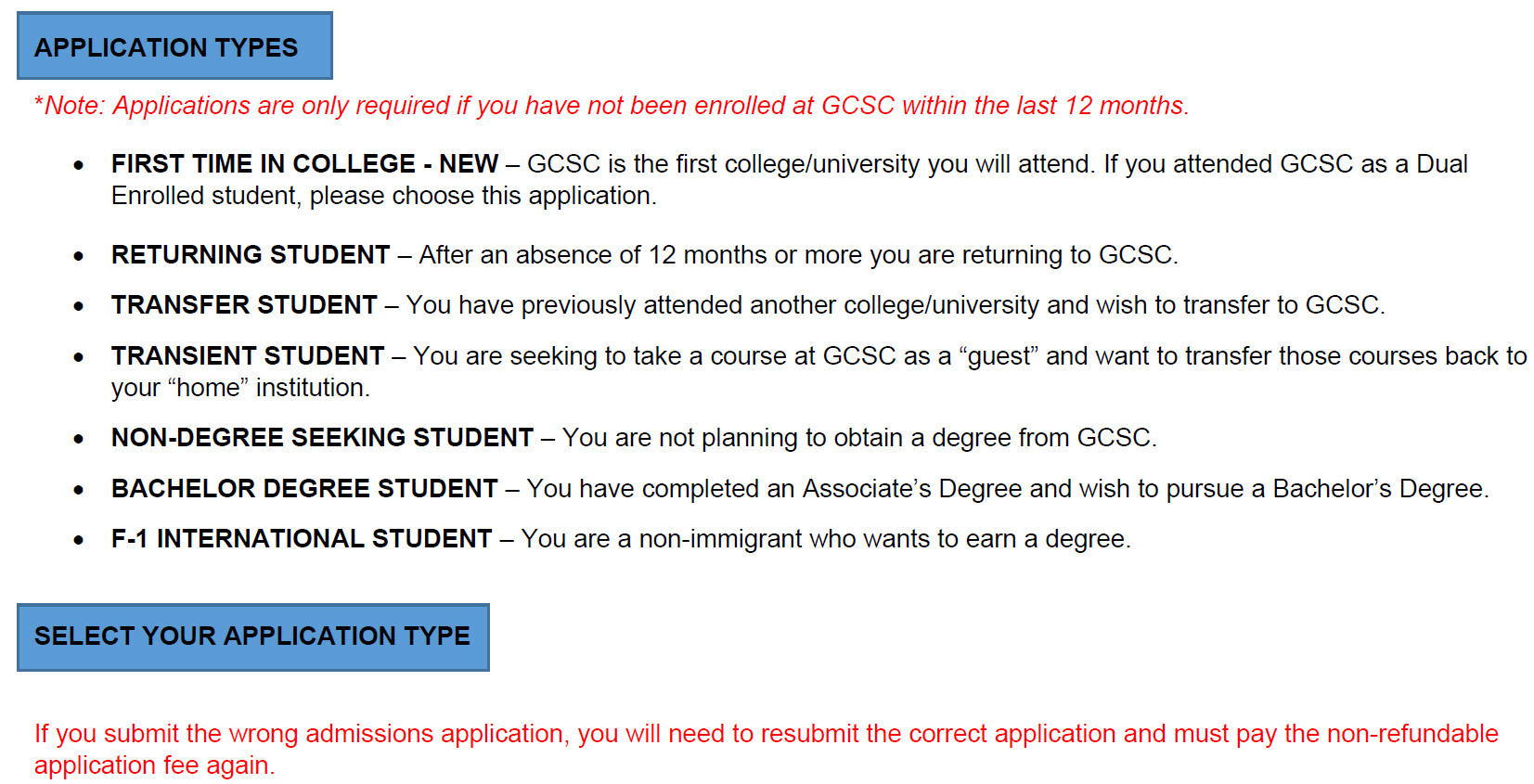This screenshot has width=1534, height=784.
Task: Click the bullet beside FIRST TIME IN COLLEGE
Action: click(x=79, y=166)
